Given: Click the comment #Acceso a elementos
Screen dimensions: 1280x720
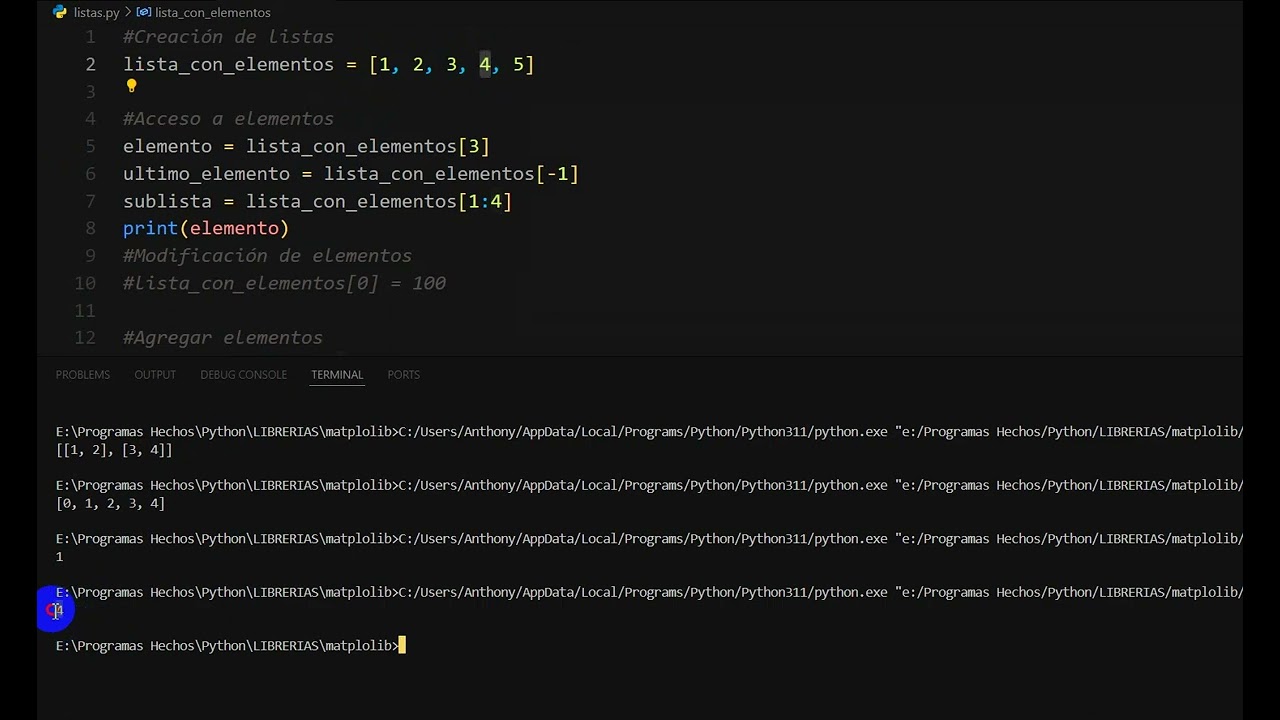Looking at the screenshot, I should point(228,119).
